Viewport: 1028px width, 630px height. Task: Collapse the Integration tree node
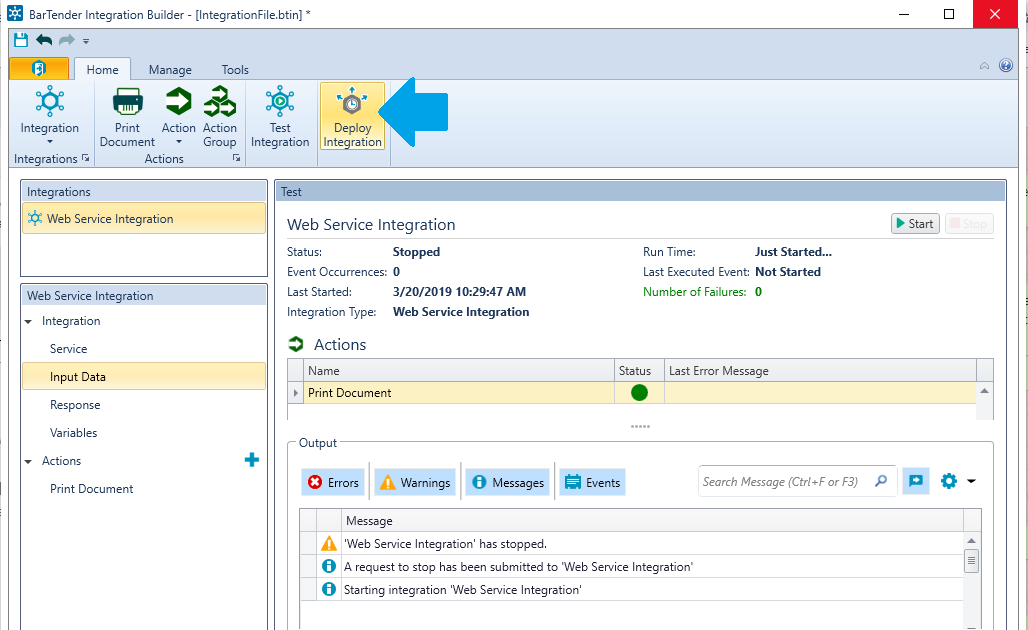(x=28, y=321)
